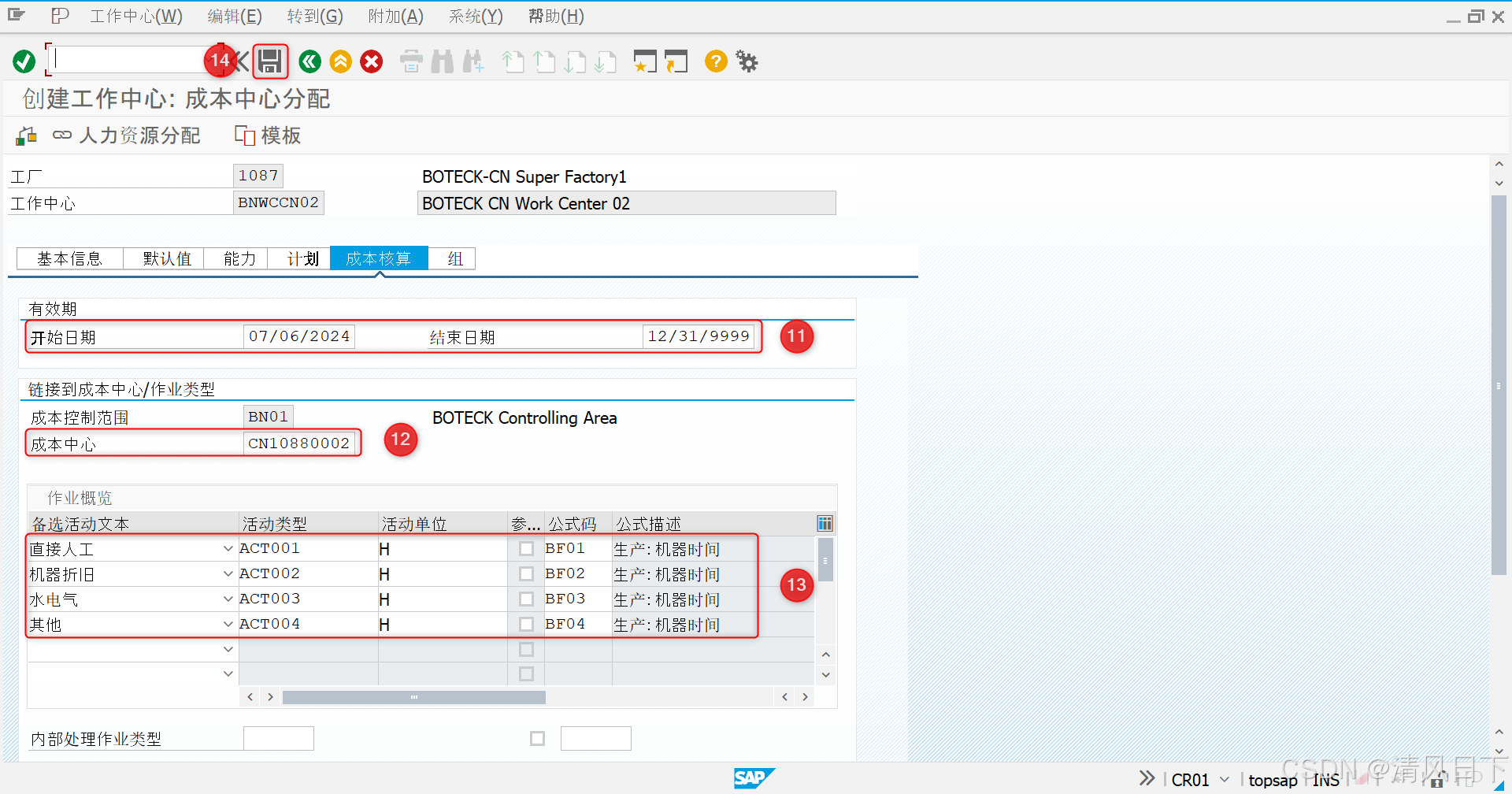Image resolution: width=1512 pixels, height=794 pixels.
Task: Tick the checkbox in ACT003 row
Action: 526,599
